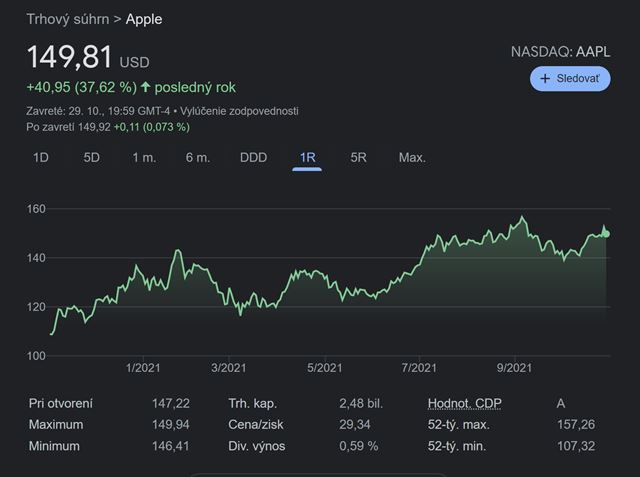
Task: Click the Maximum value 149,94
Action: (x=171, y=425)
